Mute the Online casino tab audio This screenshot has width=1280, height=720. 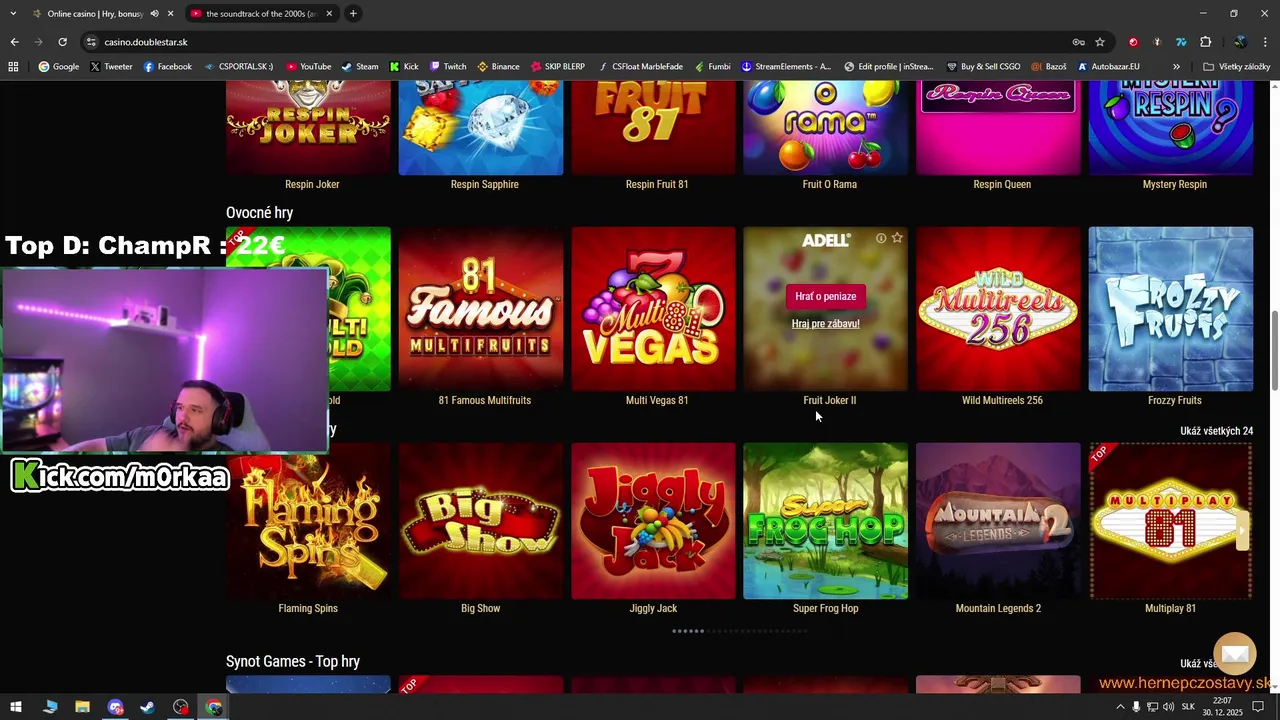(x=154, y=14)
